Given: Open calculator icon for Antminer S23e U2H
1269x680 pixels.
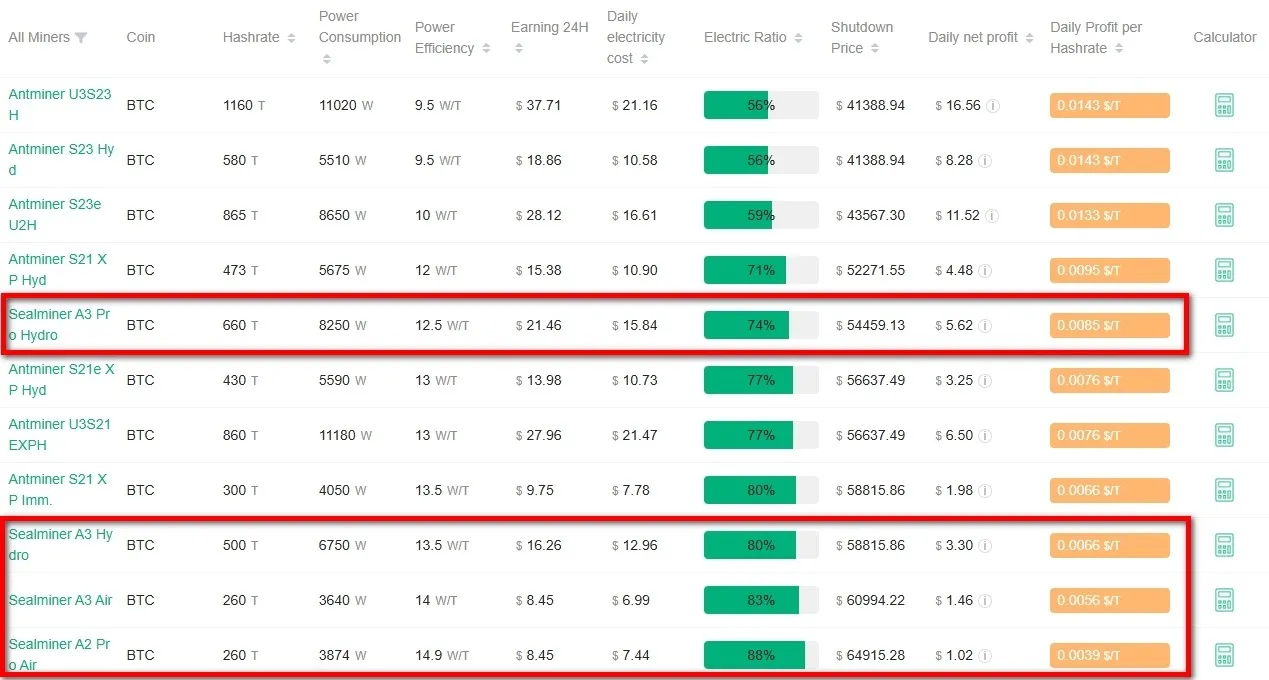Looking at the screenshot, I should (x=1223, y=215).
